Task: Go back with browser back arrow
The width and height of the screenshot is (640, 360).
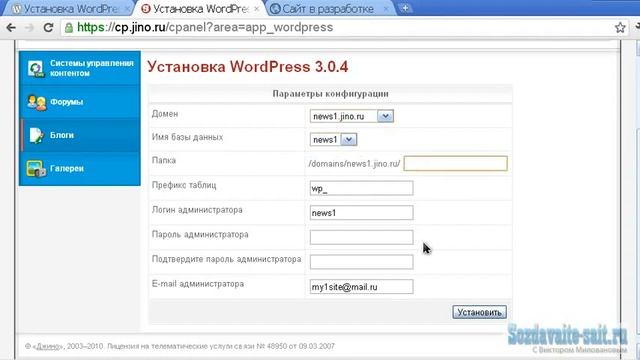Action: coord(11,28)
